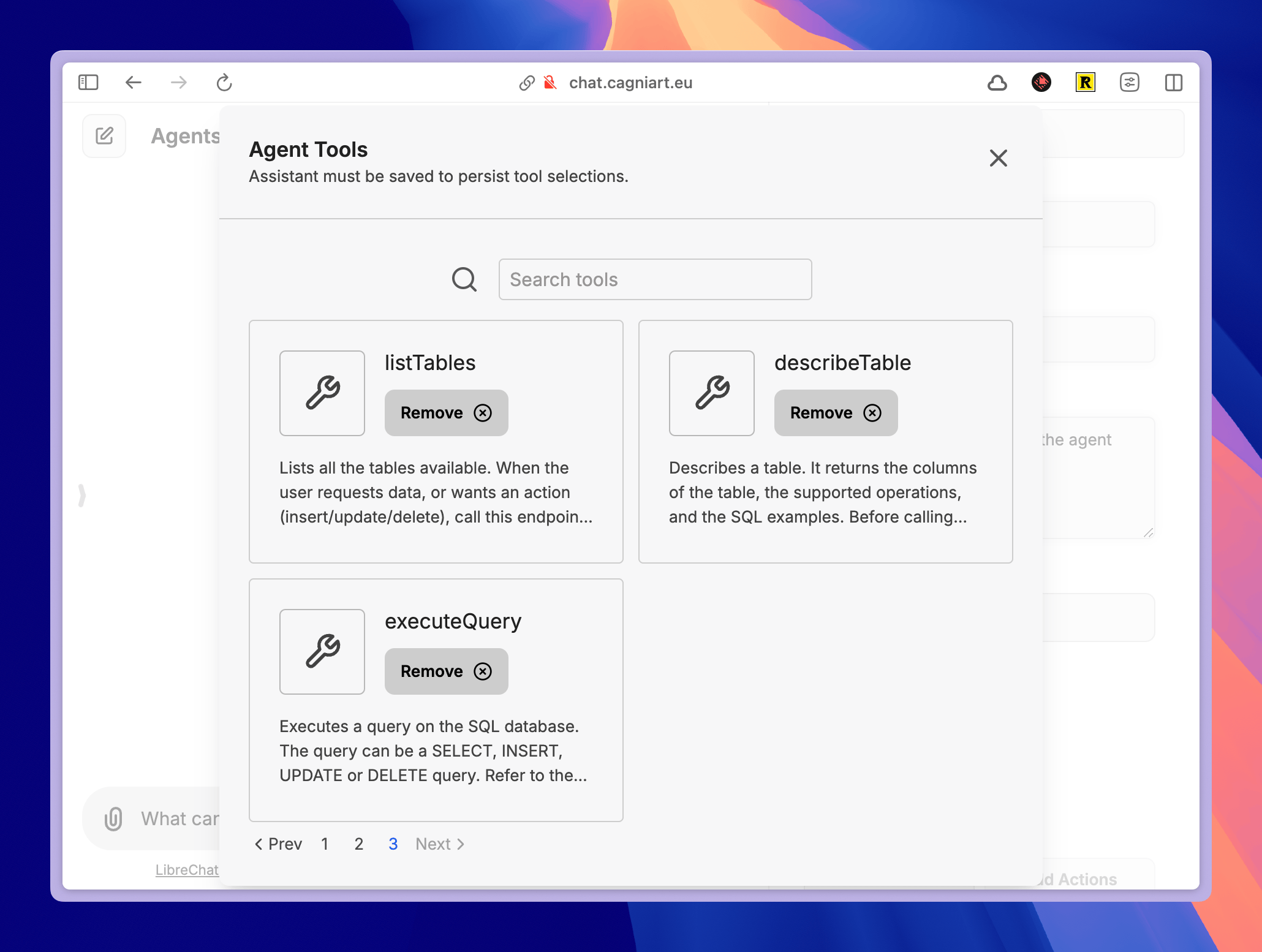Click the describeTable description text
The width and height of the screenshot is (1262, 952).
point(823,493)
